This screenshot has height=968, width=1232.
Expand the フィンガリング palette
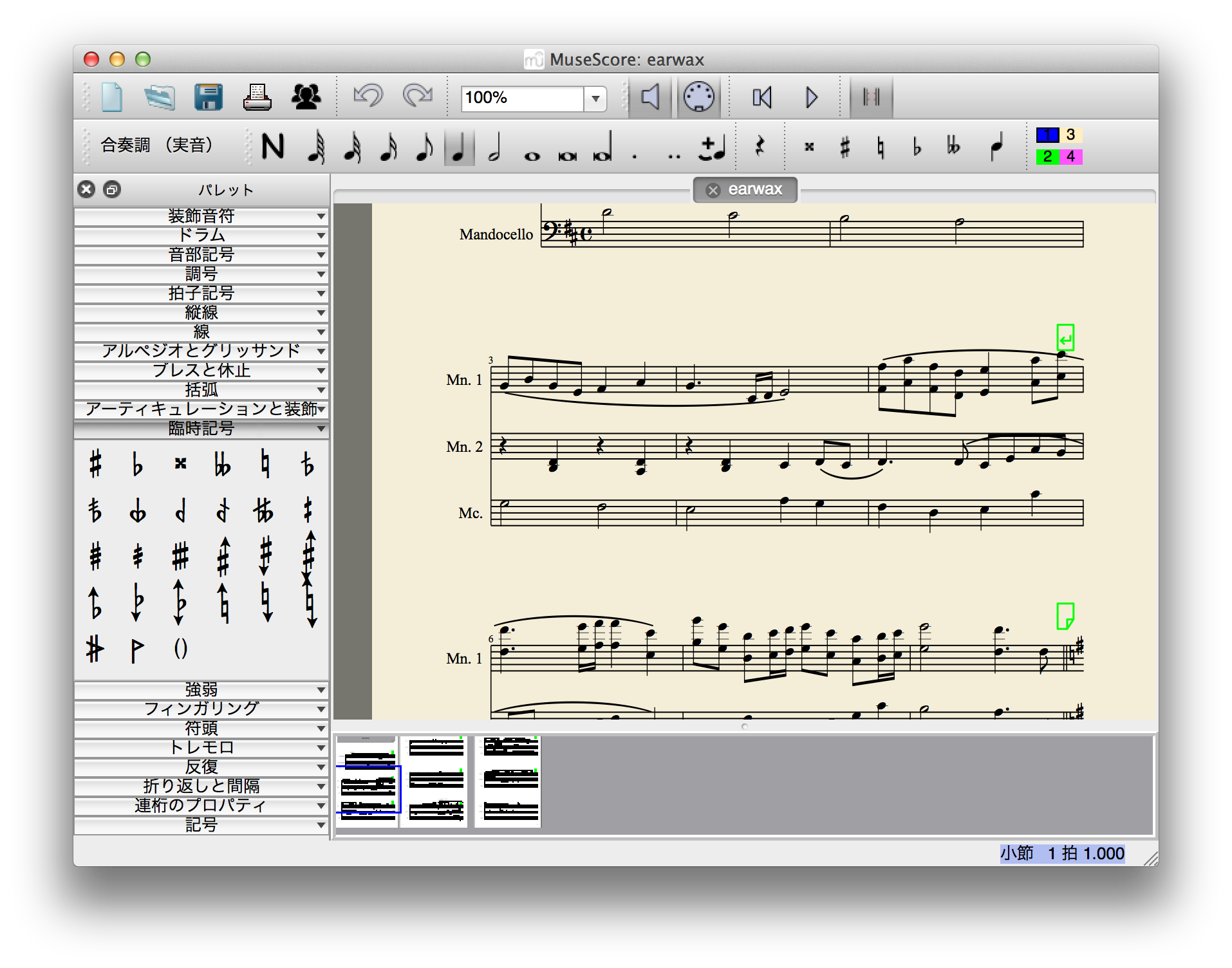201,709
